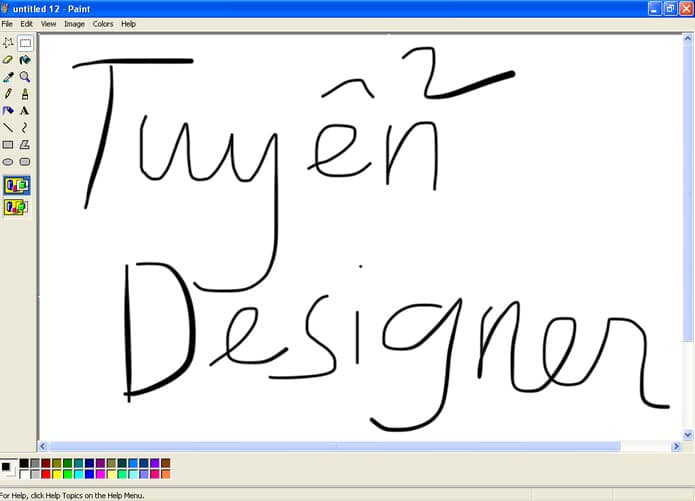Viewport: 695px width, 501px height.
Task: Select the Free-Form Select tool
Action: click(x=8, y=43)
